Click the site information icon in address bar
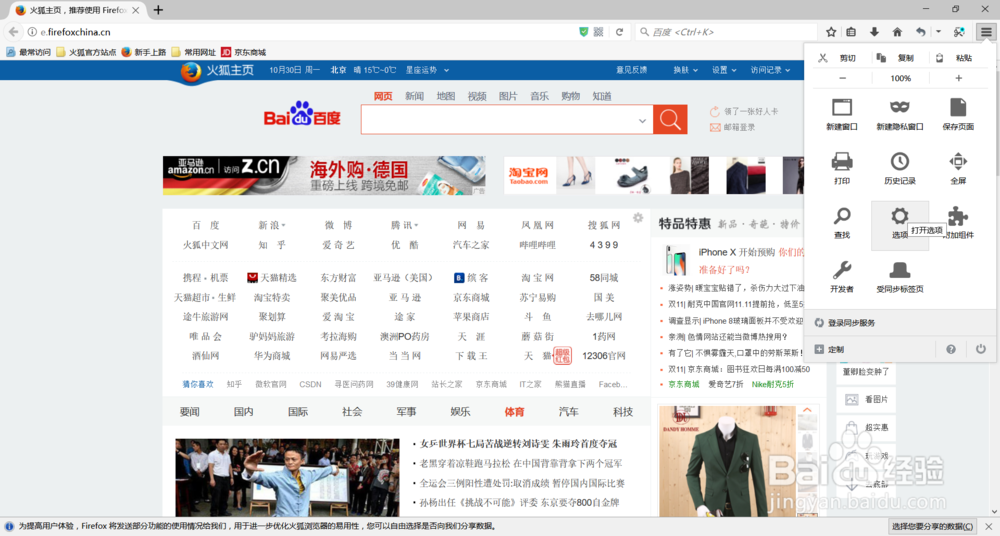Viewport: 1000px width, 536px height. click(32, 32)
